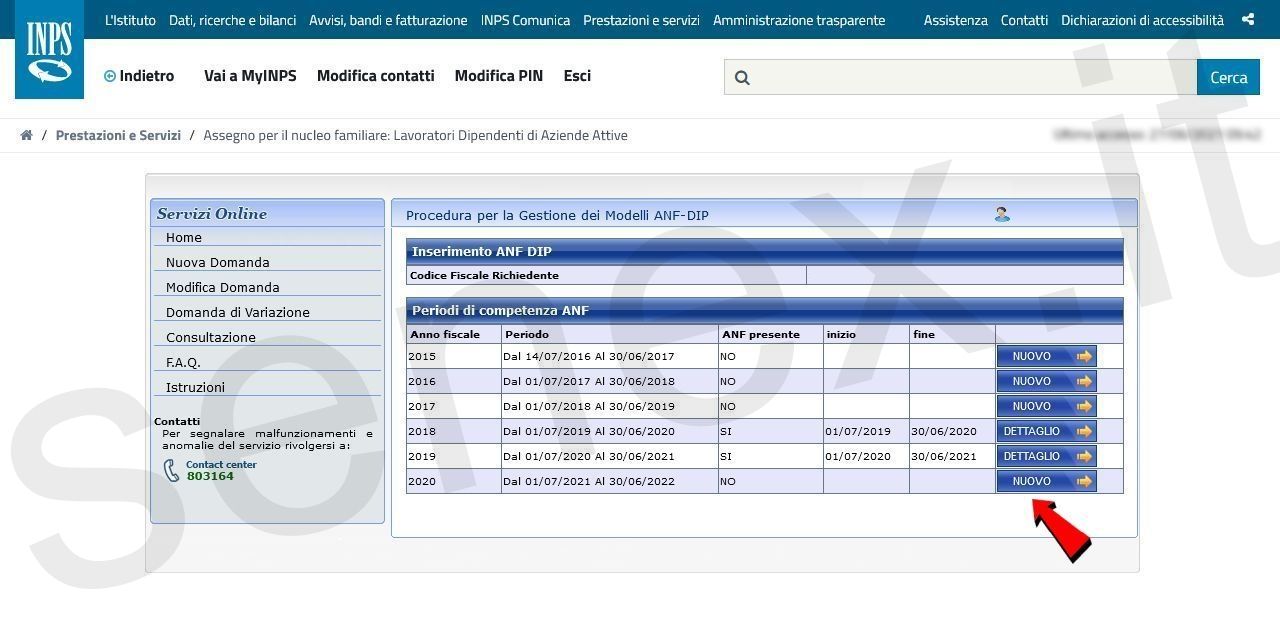Click period 'Dal 01/07/2020 Al 30/06/2021'
This screenshot has width=1280, height=643.
(x=589, y=456)
